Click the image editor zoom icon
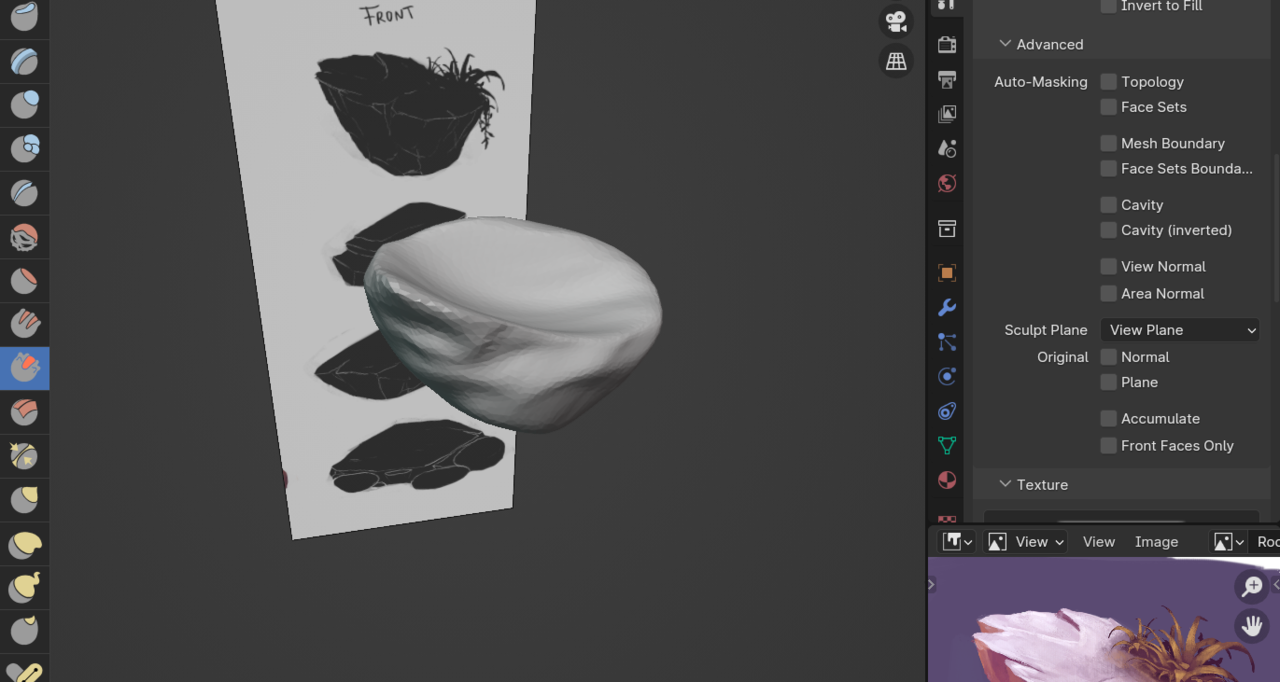This screenshot has width=1280, height=682. click(1252, 586)
